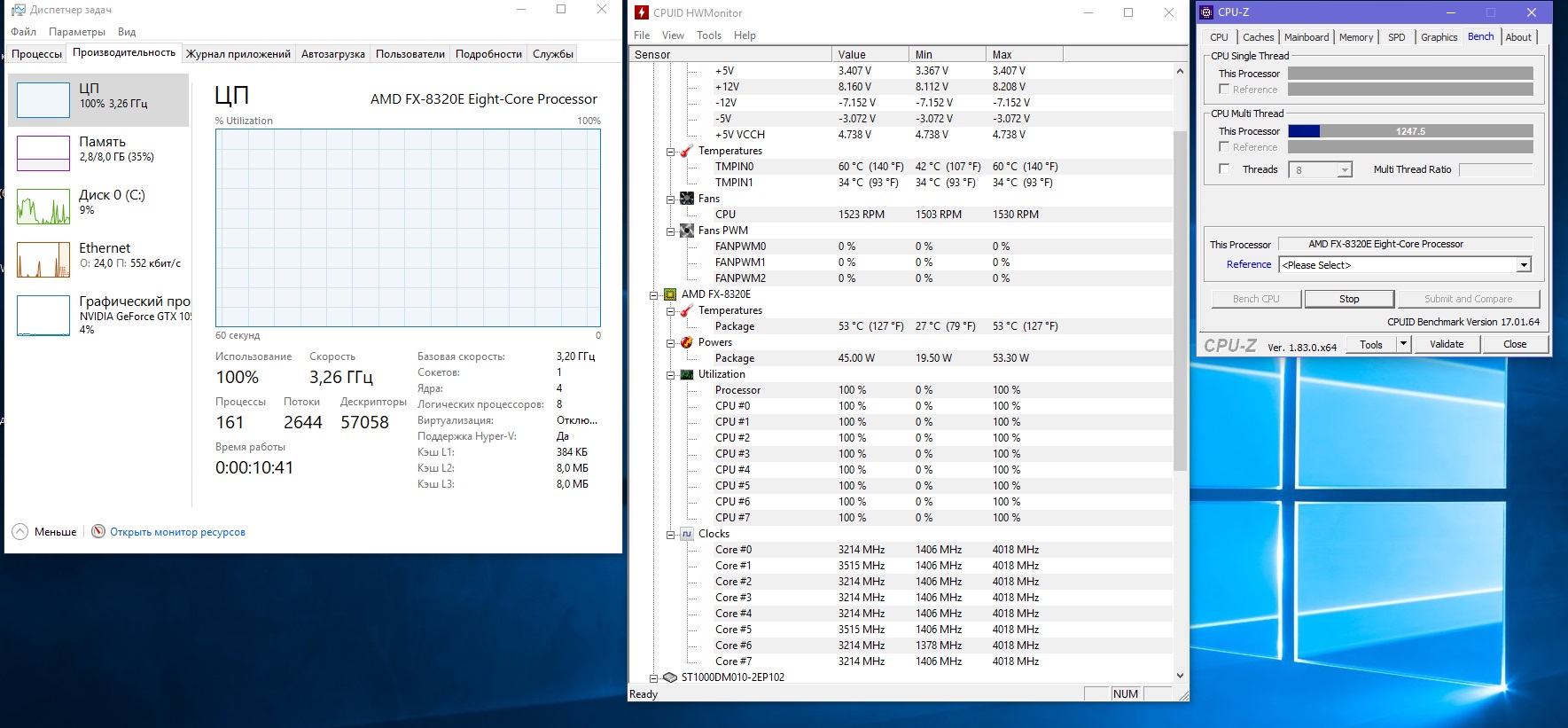Viewport: 1568px width, 728px height.
Task: Select the Память graph thumbnail
Action: [43, 153]
